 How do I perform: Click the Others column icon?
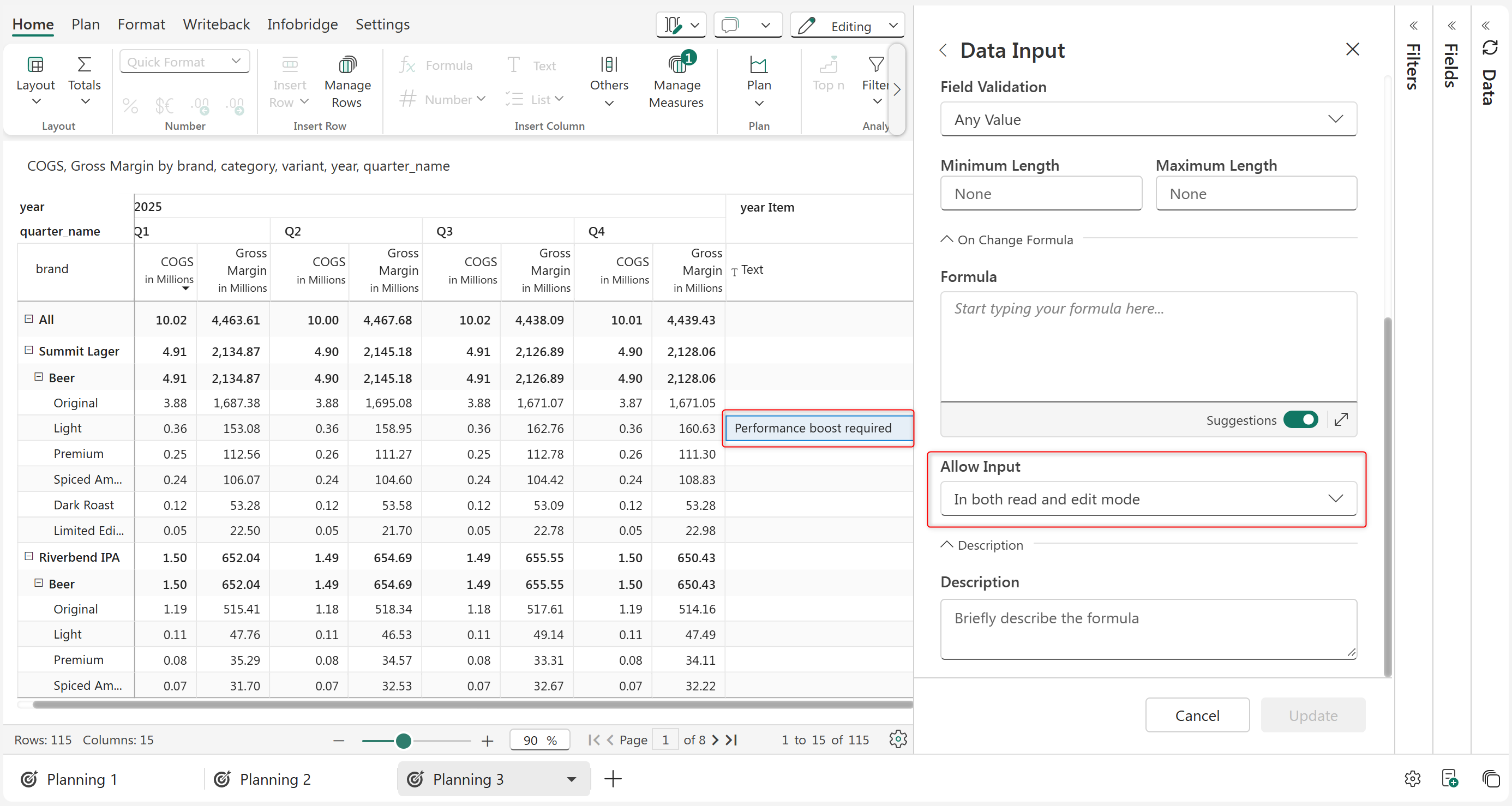click(x=609, y=64)
